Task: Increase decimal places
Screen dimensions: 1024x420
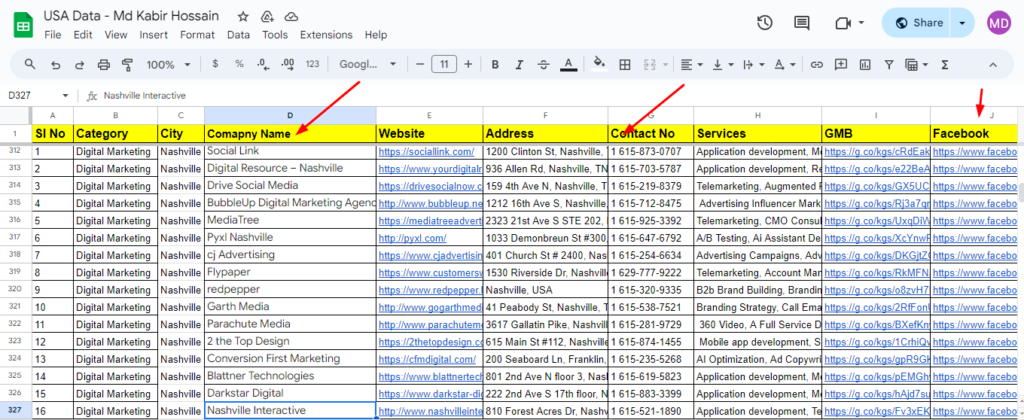Action: (287, 64)
